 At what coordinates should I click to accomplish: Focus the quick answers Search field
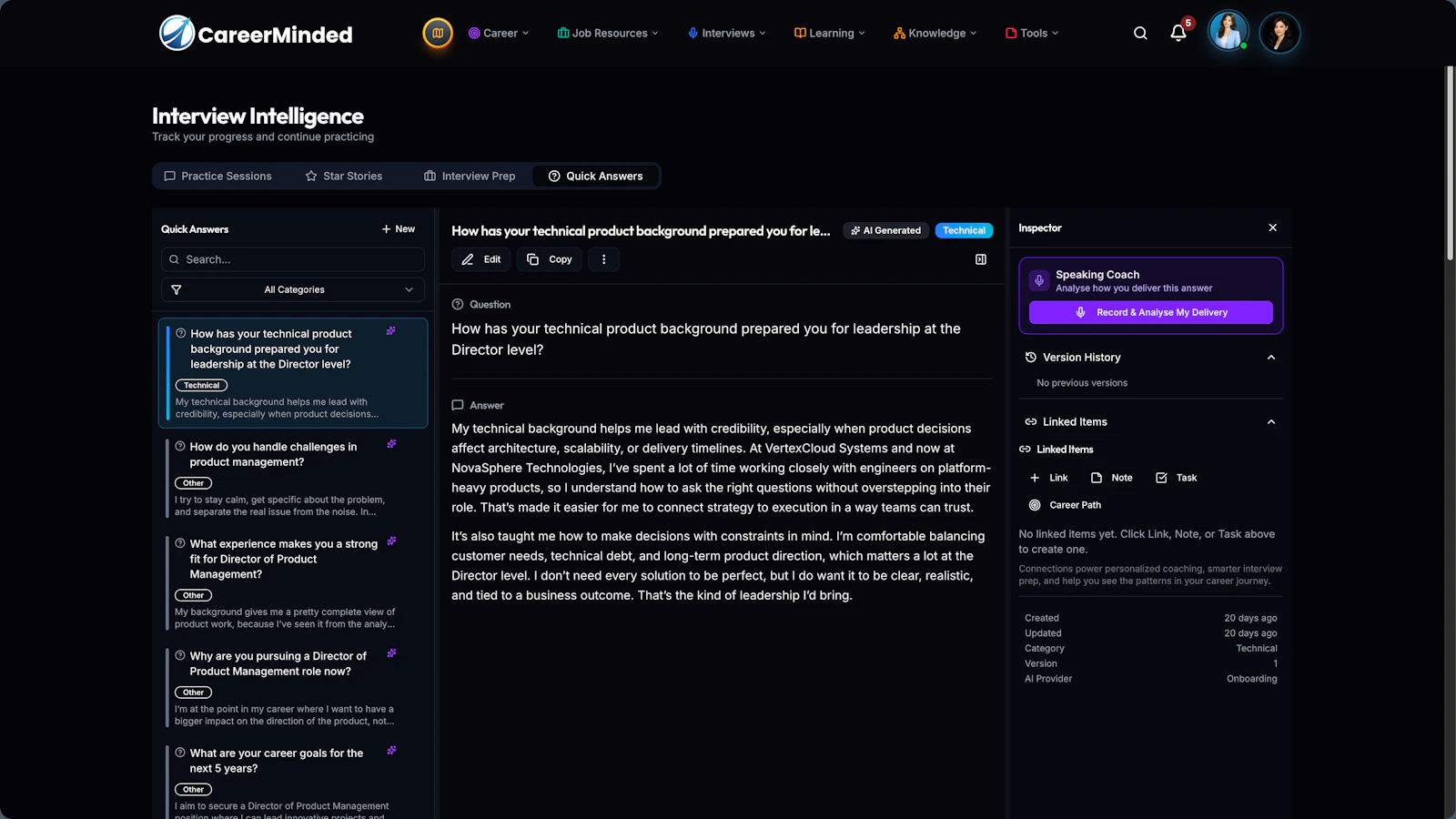click(293, 259)
